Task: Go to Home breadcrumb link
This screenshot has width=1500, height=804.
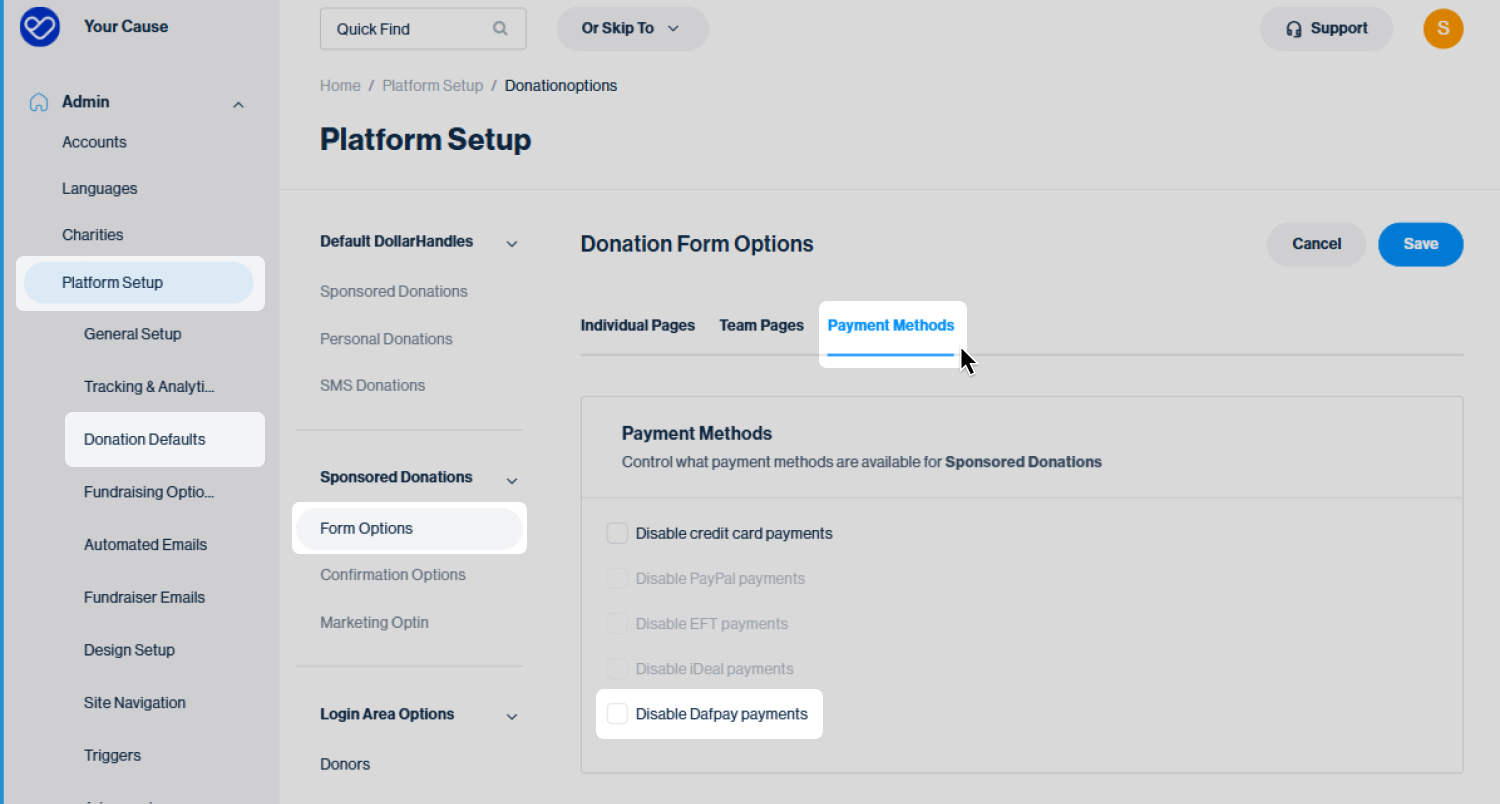Action: click(x=340, y=86)
